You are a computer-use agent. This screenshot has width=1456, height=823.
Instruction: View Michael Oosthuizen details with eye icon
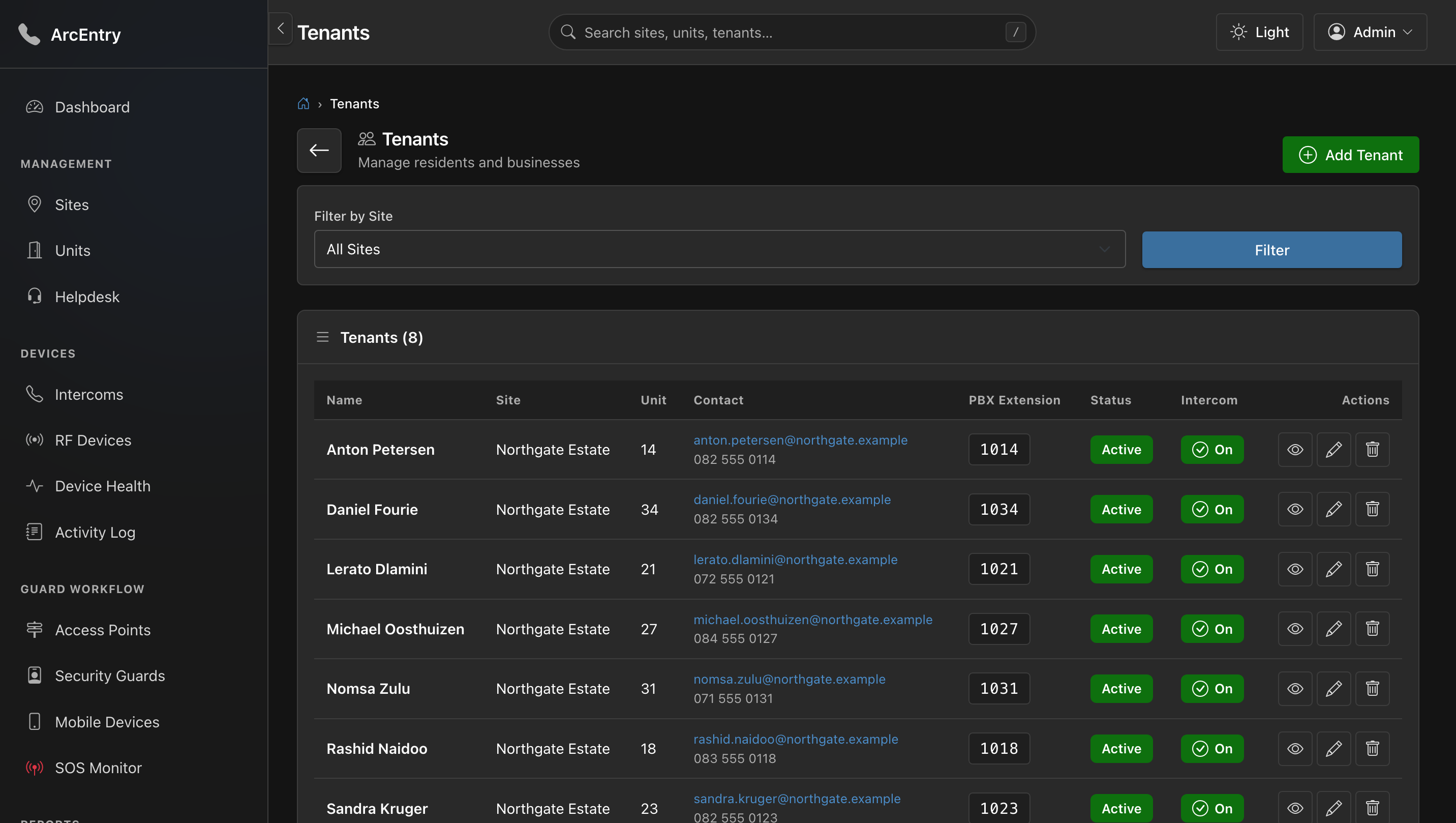pyautogui.click(x=1295, y=629)
